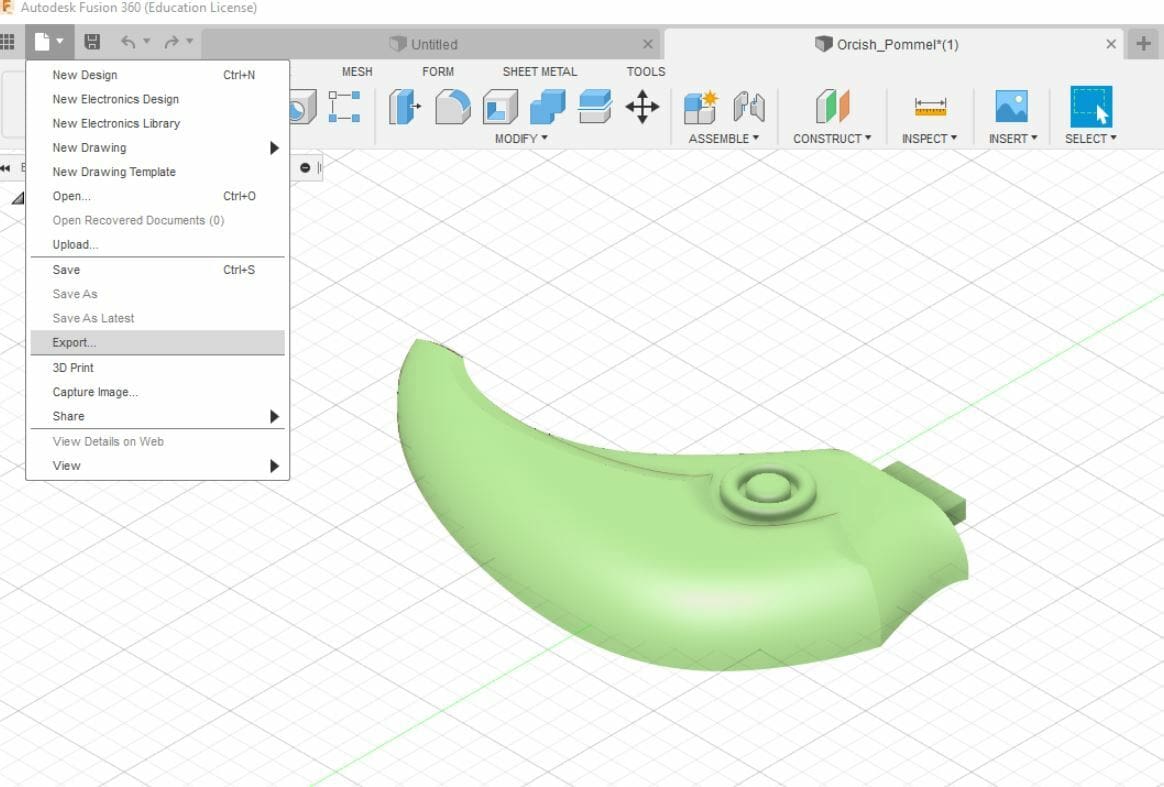Click the Undo arrow icon
Image resolution: width=1164 pixels, height=787 pixels.
click(x=128, y=42)
